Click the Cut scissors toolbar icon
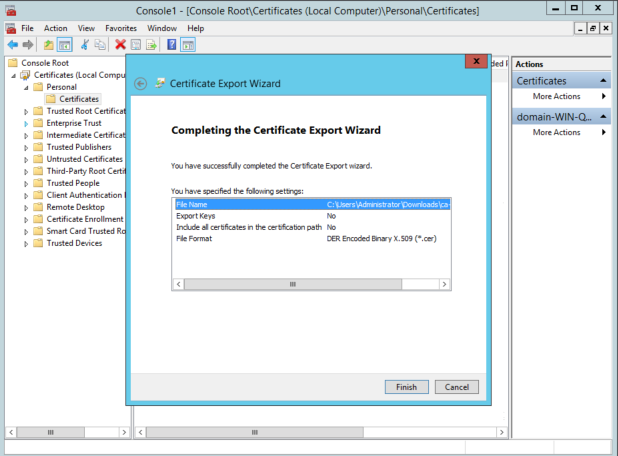Viewport: 618px width, 456px height. pyautogui.click(x=85, y=45)
